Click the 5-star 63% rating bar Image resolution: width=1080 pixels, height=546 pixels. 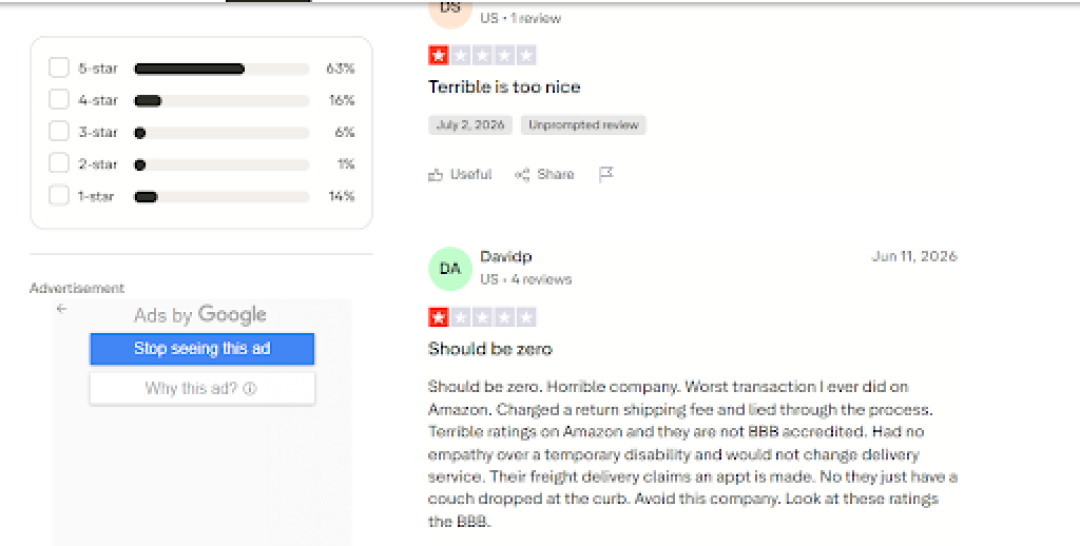222,68
